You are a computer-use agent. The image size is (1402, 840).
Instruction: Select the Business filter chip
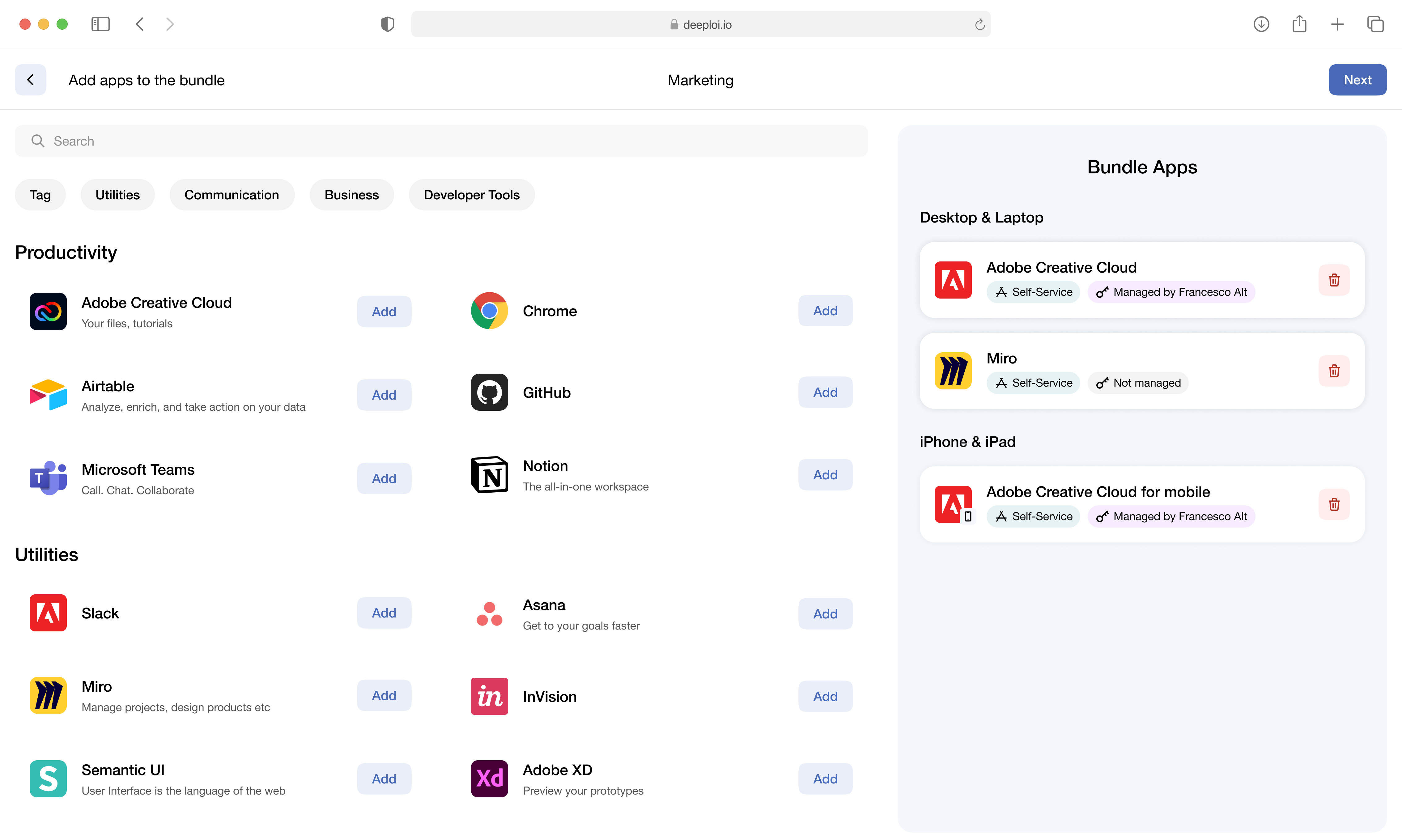[351, 195]
